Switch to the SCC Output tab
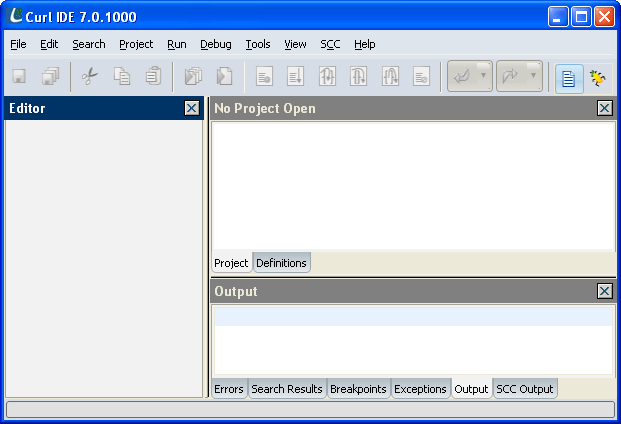621x424 pixels. point(524,389)
